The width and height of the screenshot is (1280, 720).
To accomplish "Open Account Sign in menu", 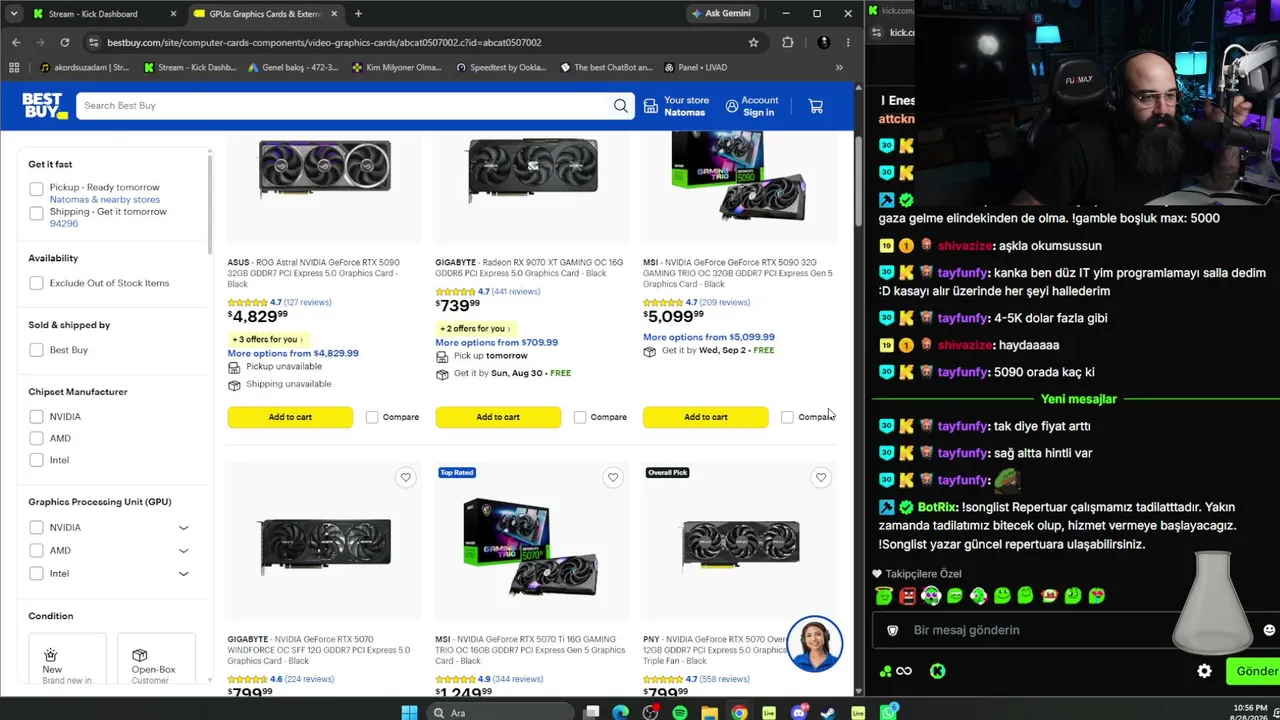I will (752, 106).
